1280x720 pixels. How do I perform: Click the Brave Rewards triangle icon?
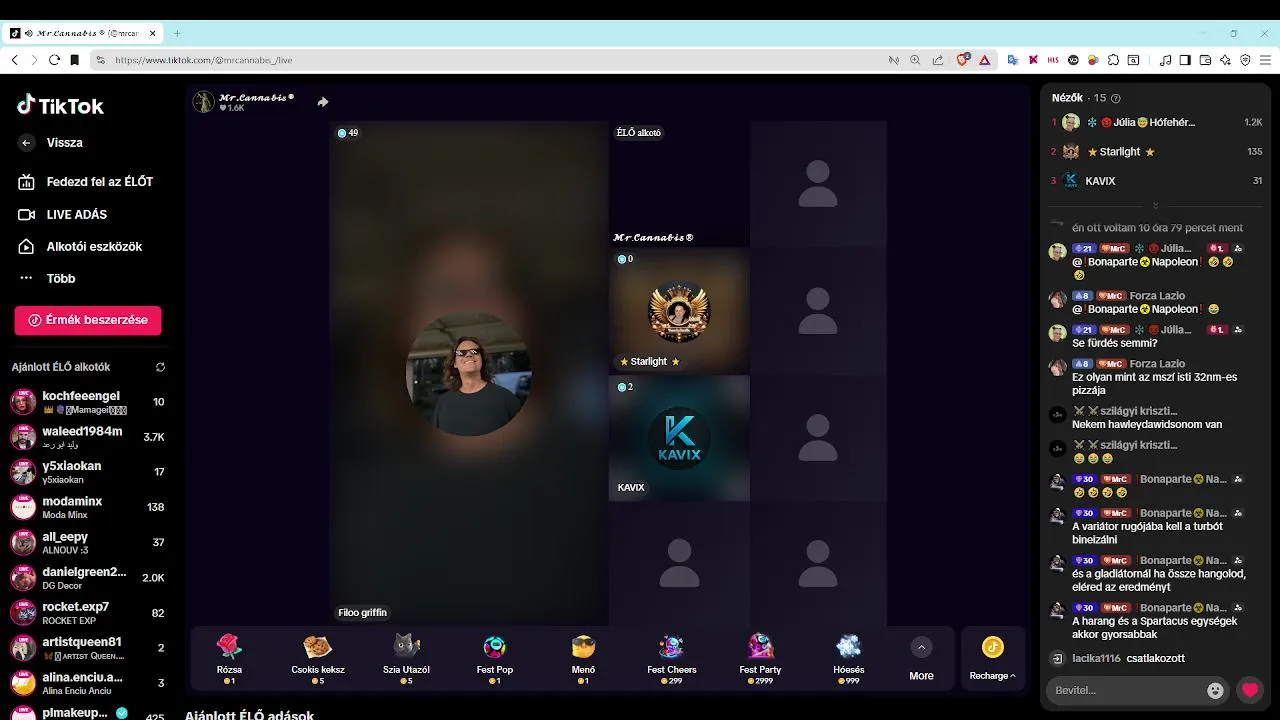click(985, 60)
